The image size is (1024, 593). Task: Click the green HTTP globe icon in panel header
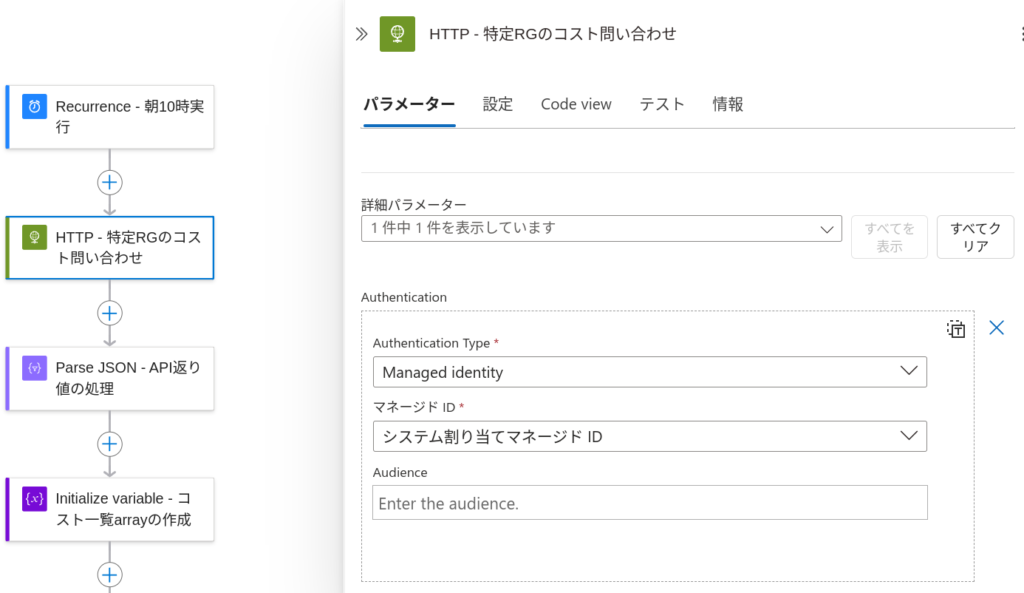coord(397,34)
